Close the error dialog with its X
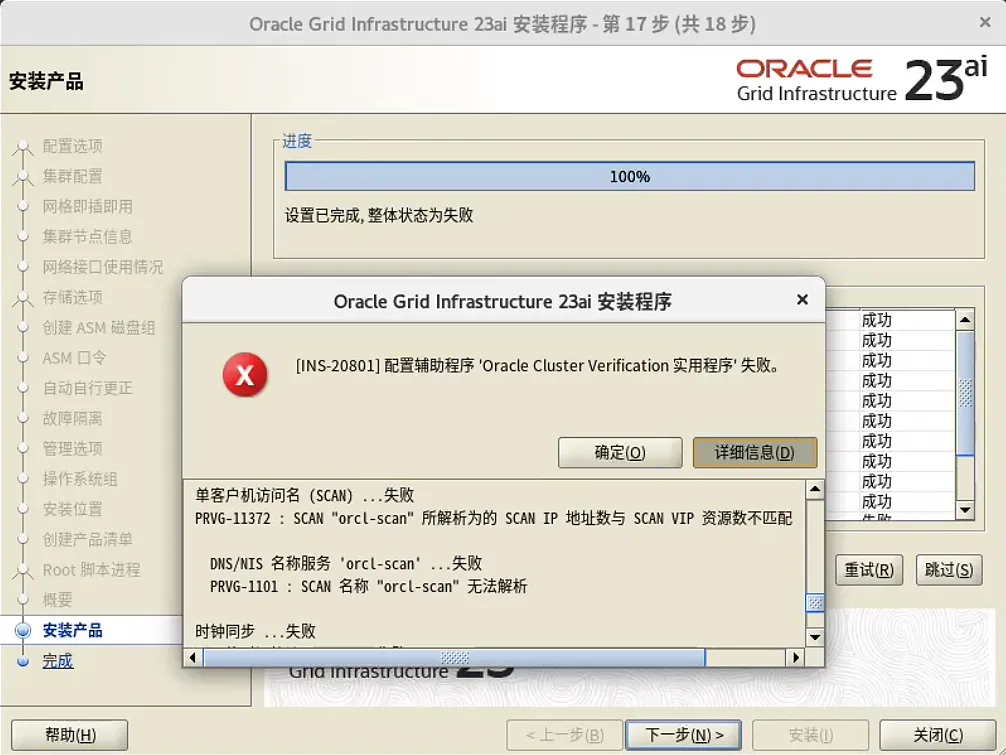 801,298
